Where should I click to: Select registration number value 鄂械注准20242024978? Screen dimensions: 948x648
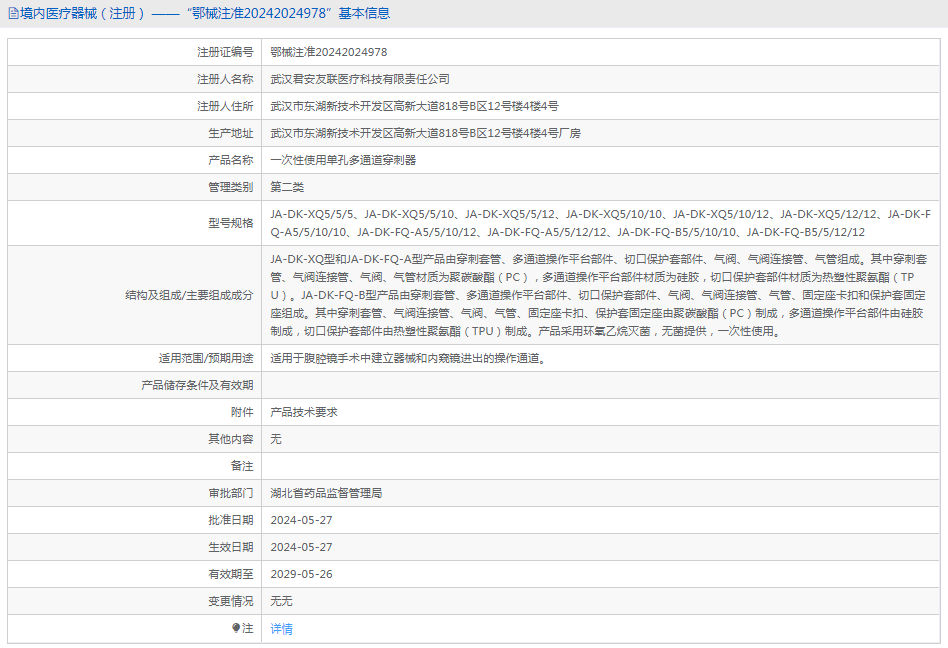[x=328, y=52]
